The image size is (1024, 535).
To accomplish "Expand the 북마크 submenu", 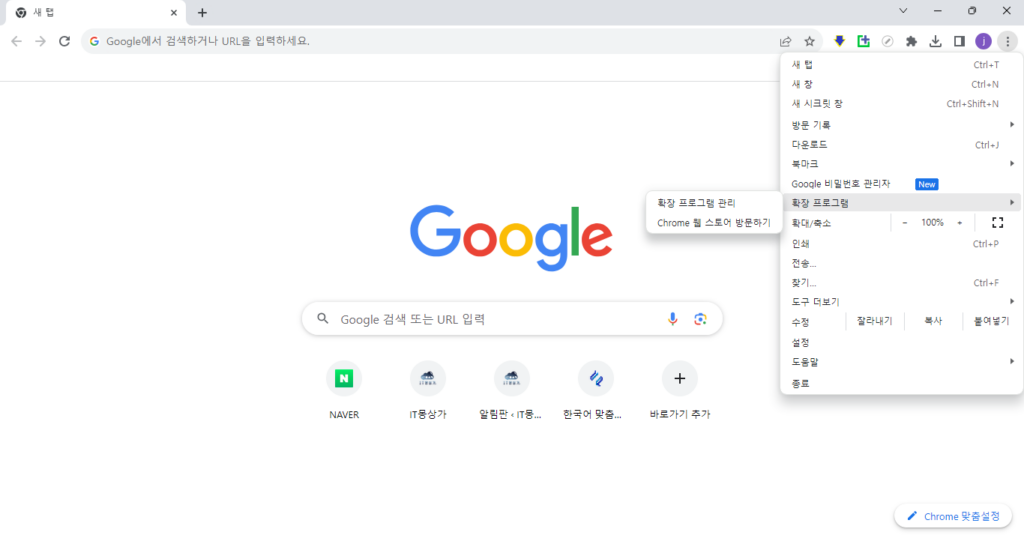I will pyautogui.click(x=902, y=164).
